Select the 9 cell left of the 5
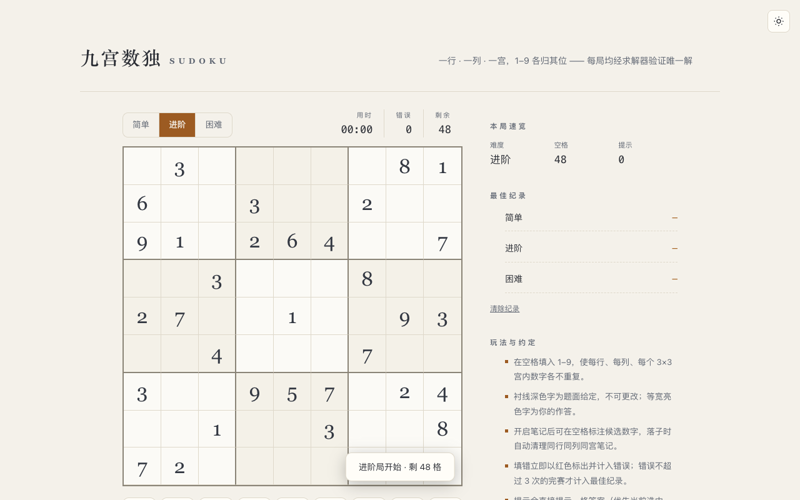 (255, 392)
